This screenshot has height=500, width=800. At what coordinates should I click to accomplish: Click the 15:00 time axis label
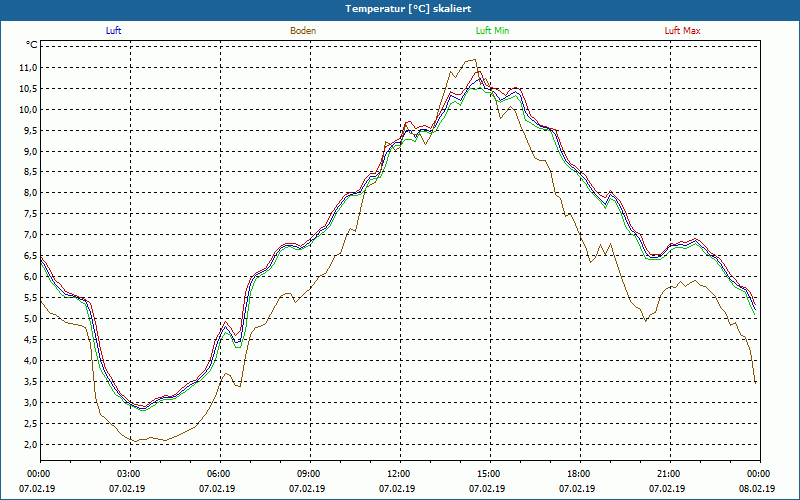pos(489,474)
